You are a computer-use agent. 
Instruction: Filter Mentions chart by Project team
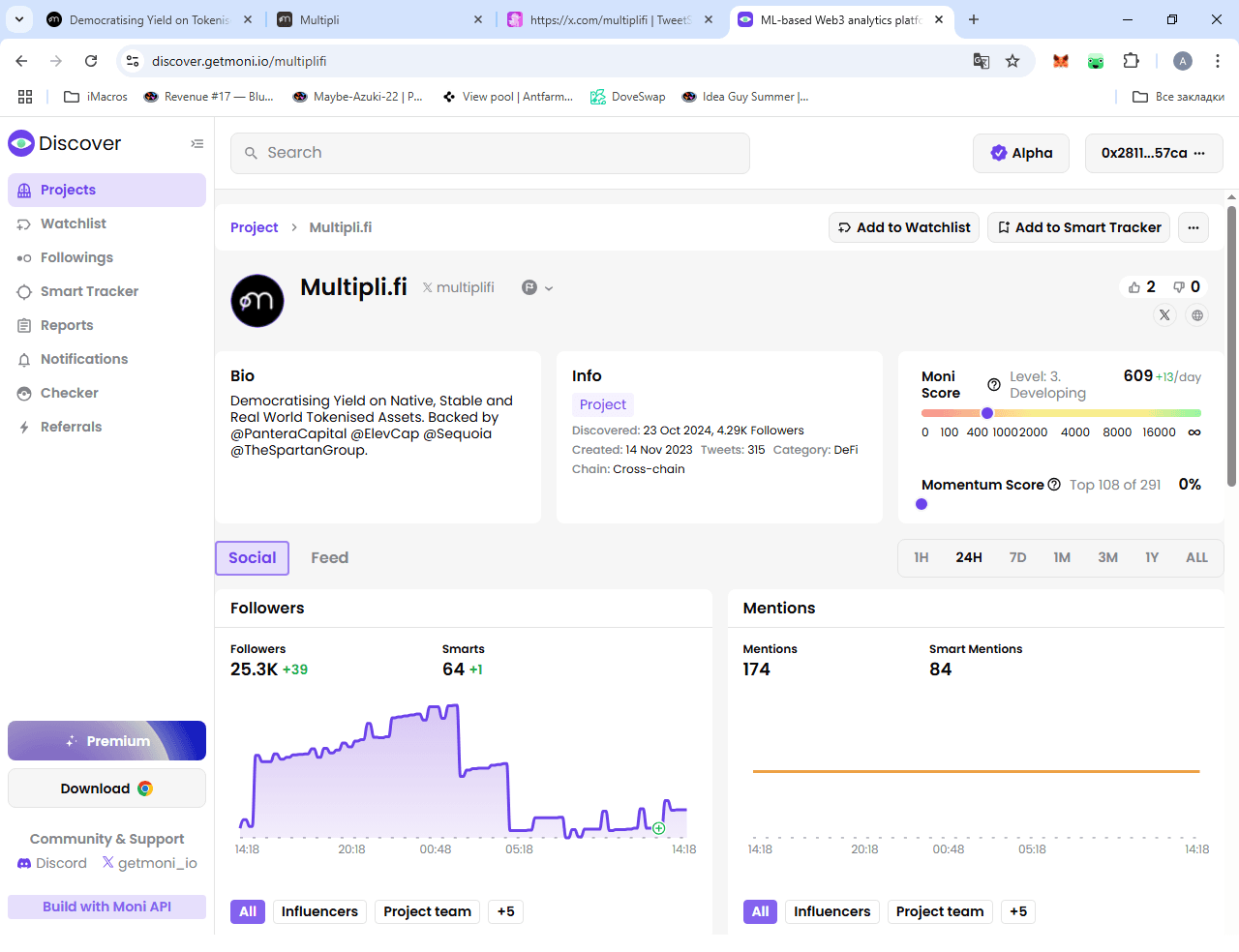940,911
